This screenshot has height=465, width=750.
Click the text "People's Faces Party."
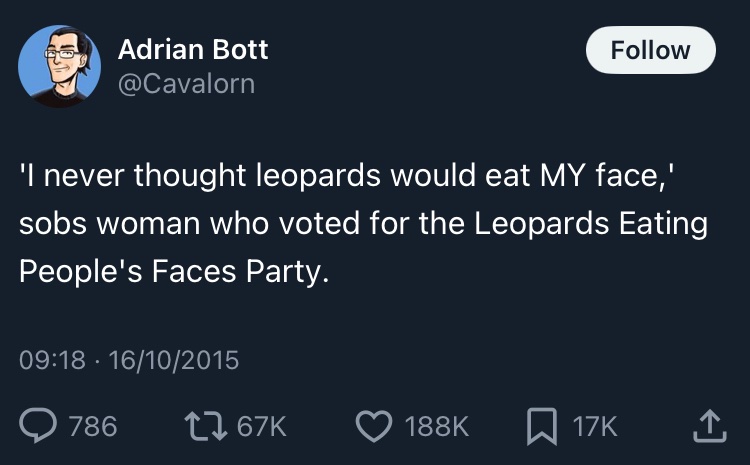[x=173, y=270]
